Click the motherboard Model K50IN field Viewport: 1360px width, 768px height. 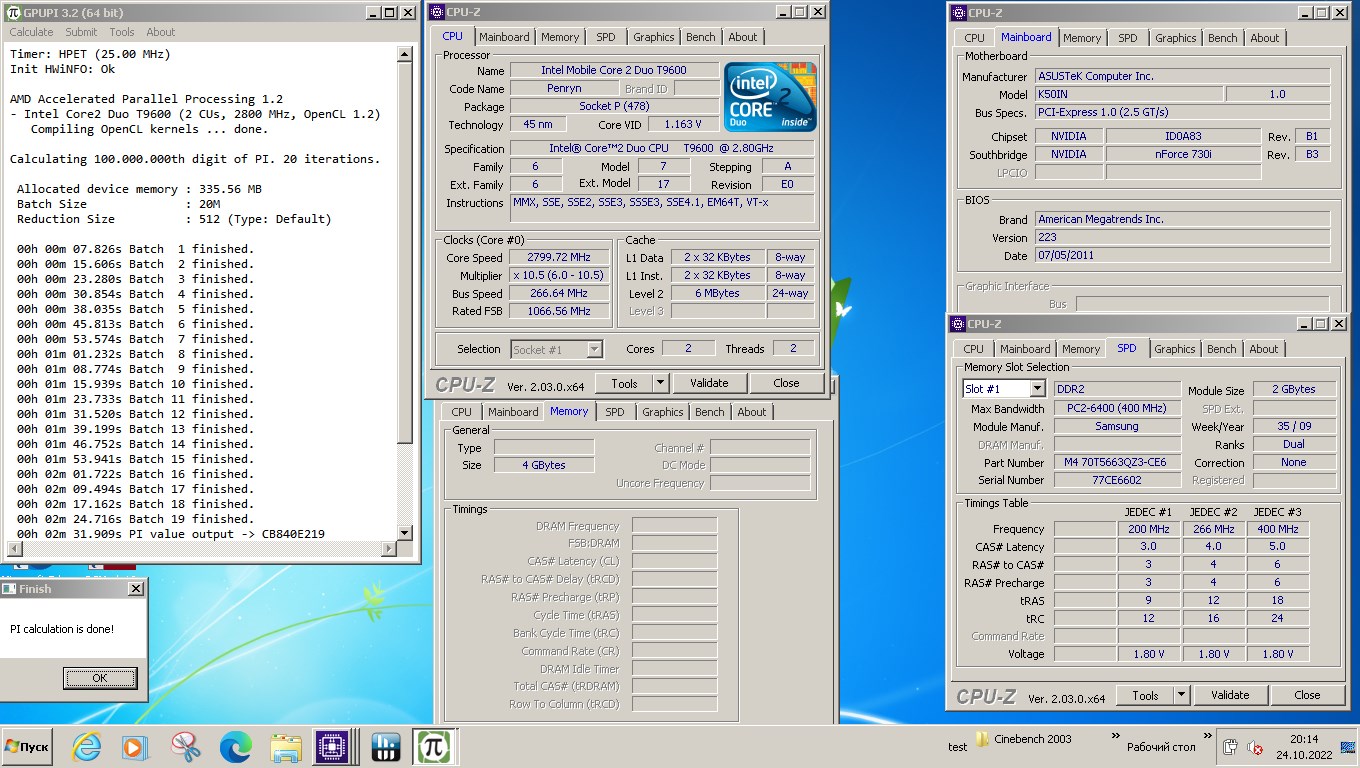pyautogui.click(x=1128, y=95)
